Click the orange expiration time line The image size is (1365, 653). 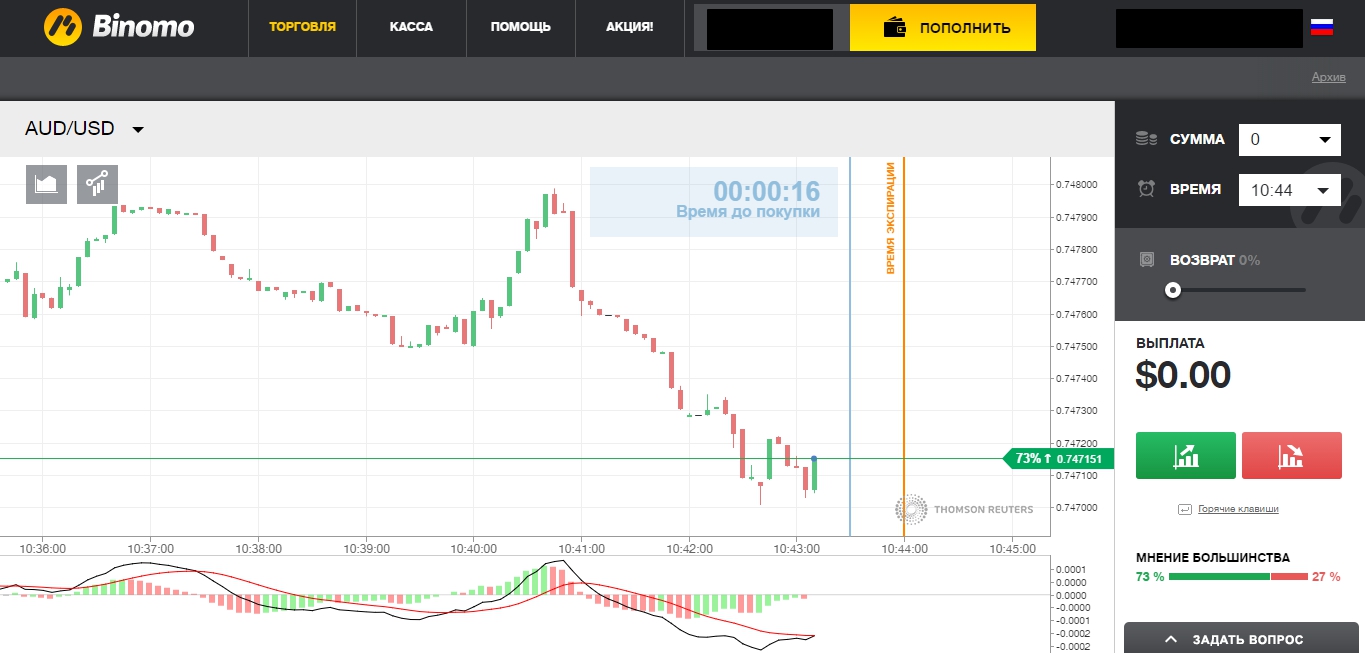pyautogui.click(x=904, y=346)
